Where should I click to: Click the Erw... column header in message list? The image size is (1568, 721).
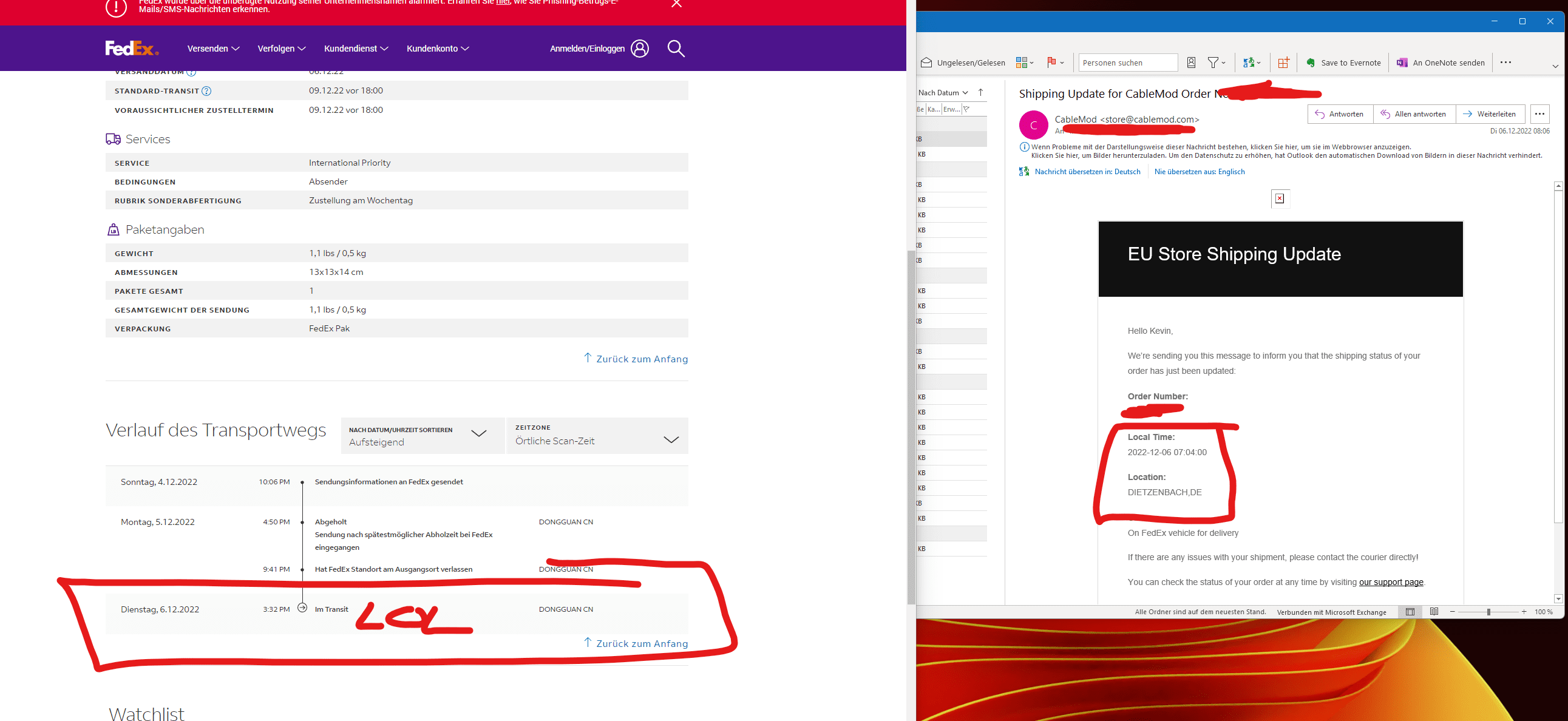tap(951, 109)
